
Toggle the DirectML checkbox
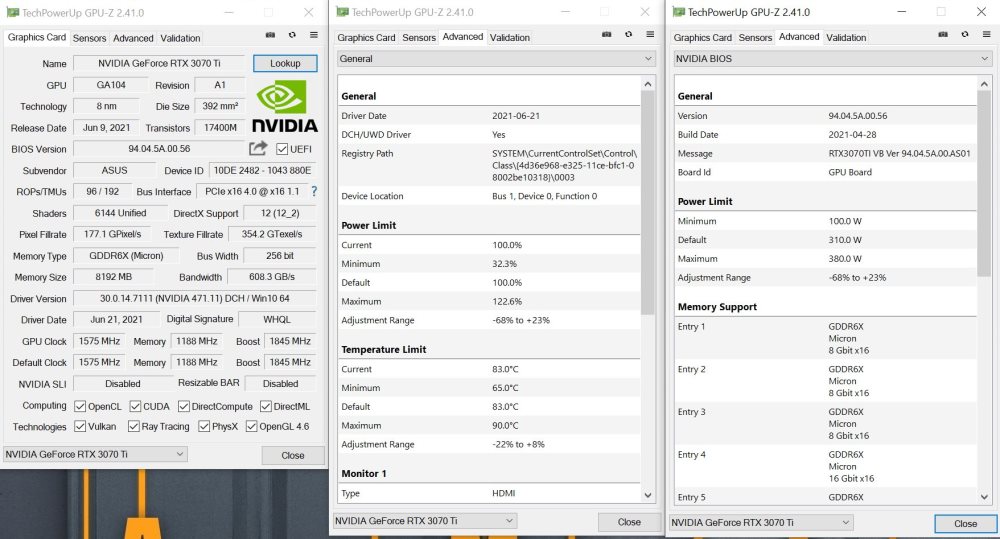click(x=266, y=406)
